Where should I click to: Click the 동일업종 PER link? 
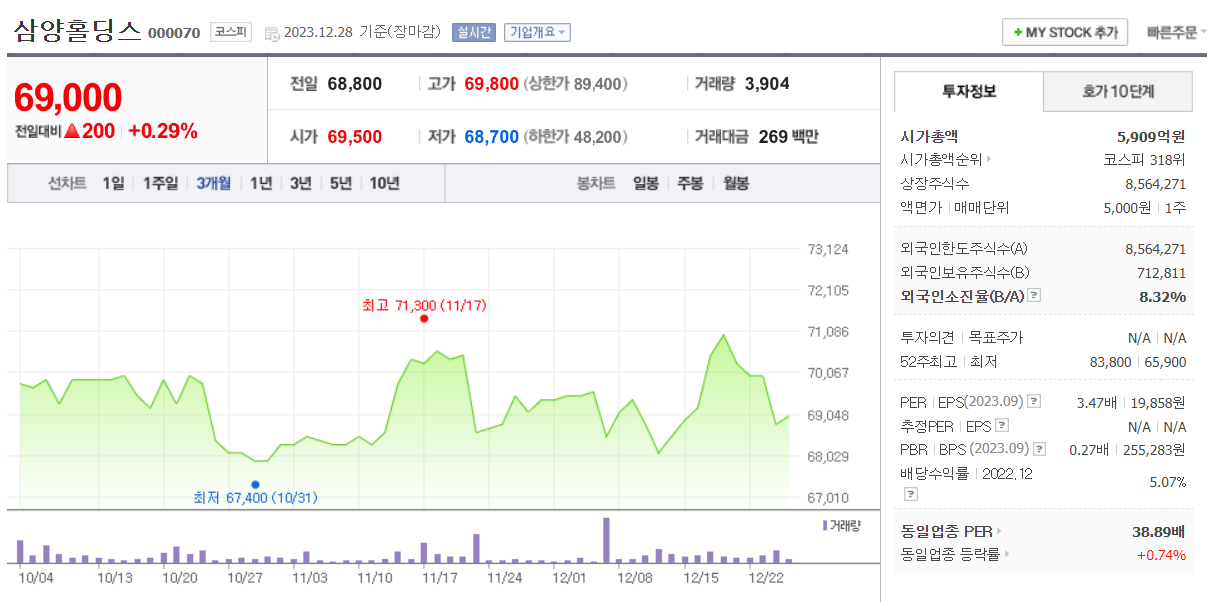click(946, 531)
